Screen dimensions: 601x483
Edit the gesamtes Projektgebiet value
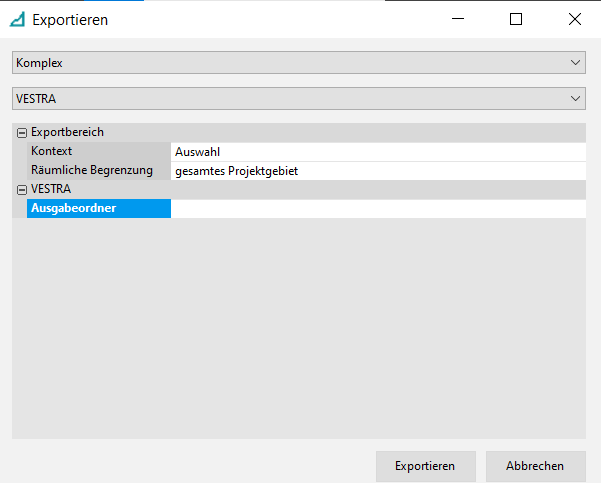[x=378, y=171]
